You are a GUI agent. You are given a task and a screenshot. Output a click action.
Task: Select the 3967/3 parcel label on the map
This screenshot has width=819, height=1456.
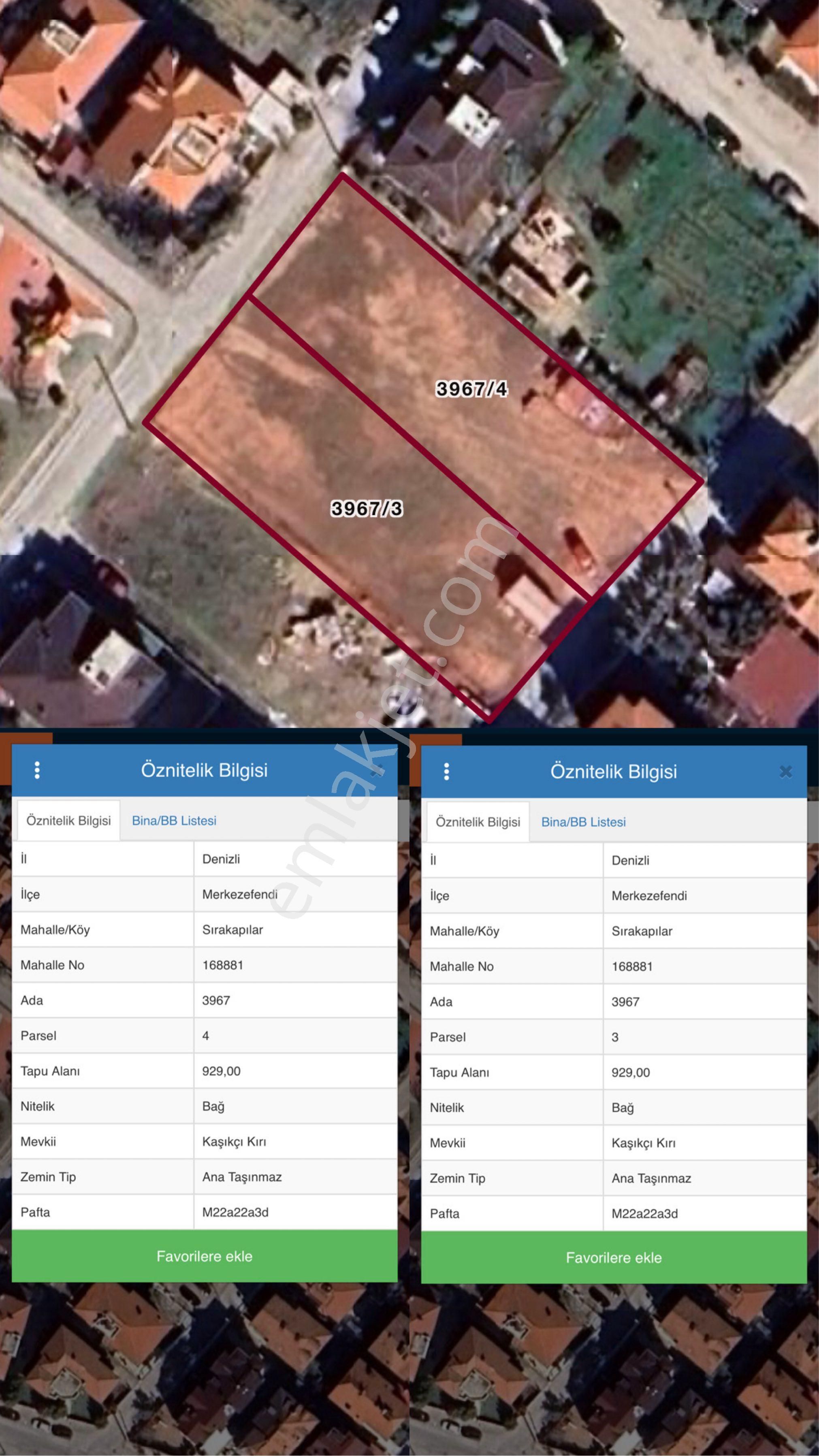[367, 509]
